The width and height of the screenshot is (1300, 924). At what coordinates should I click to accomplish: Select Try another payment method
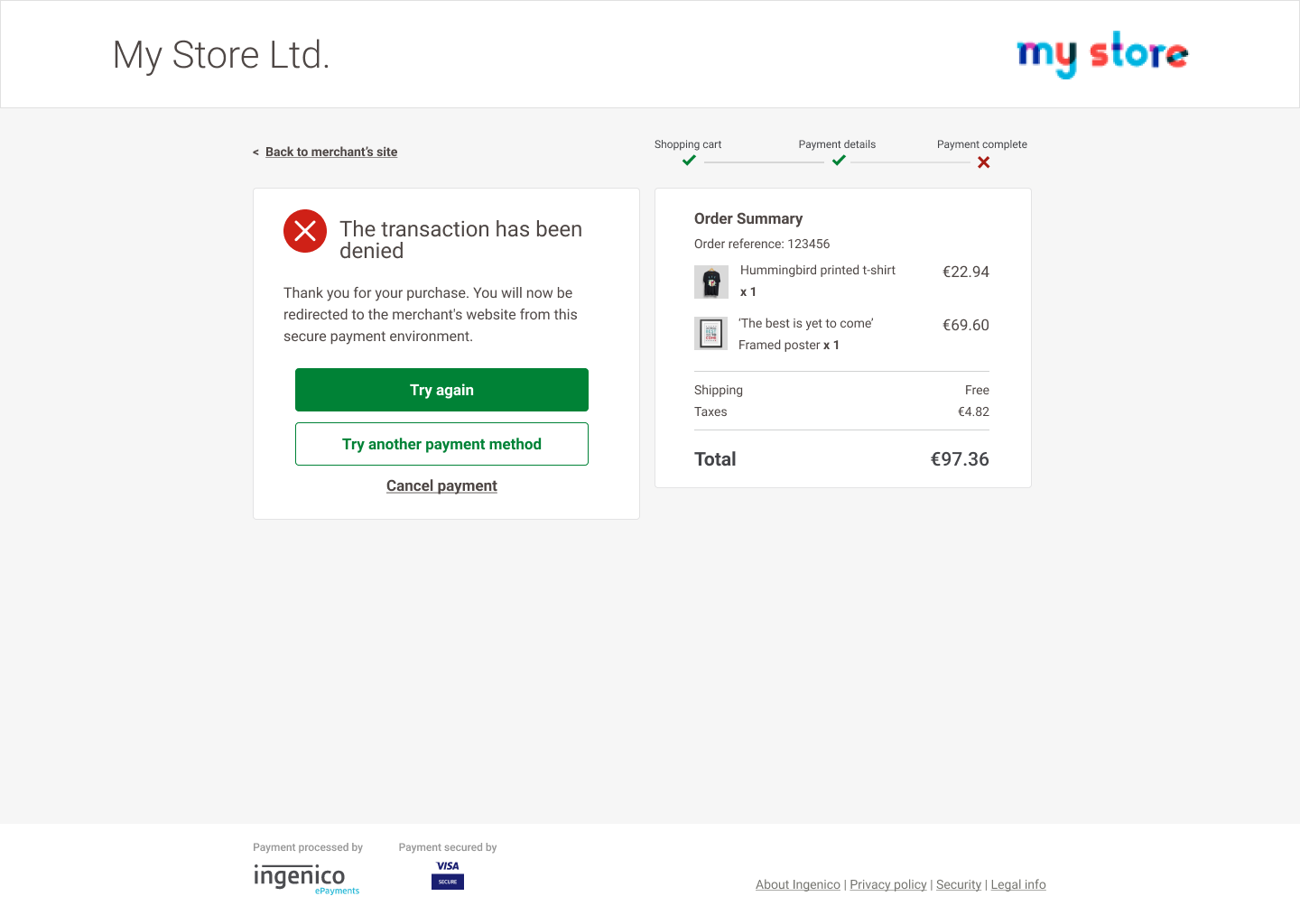click(441, 444)
